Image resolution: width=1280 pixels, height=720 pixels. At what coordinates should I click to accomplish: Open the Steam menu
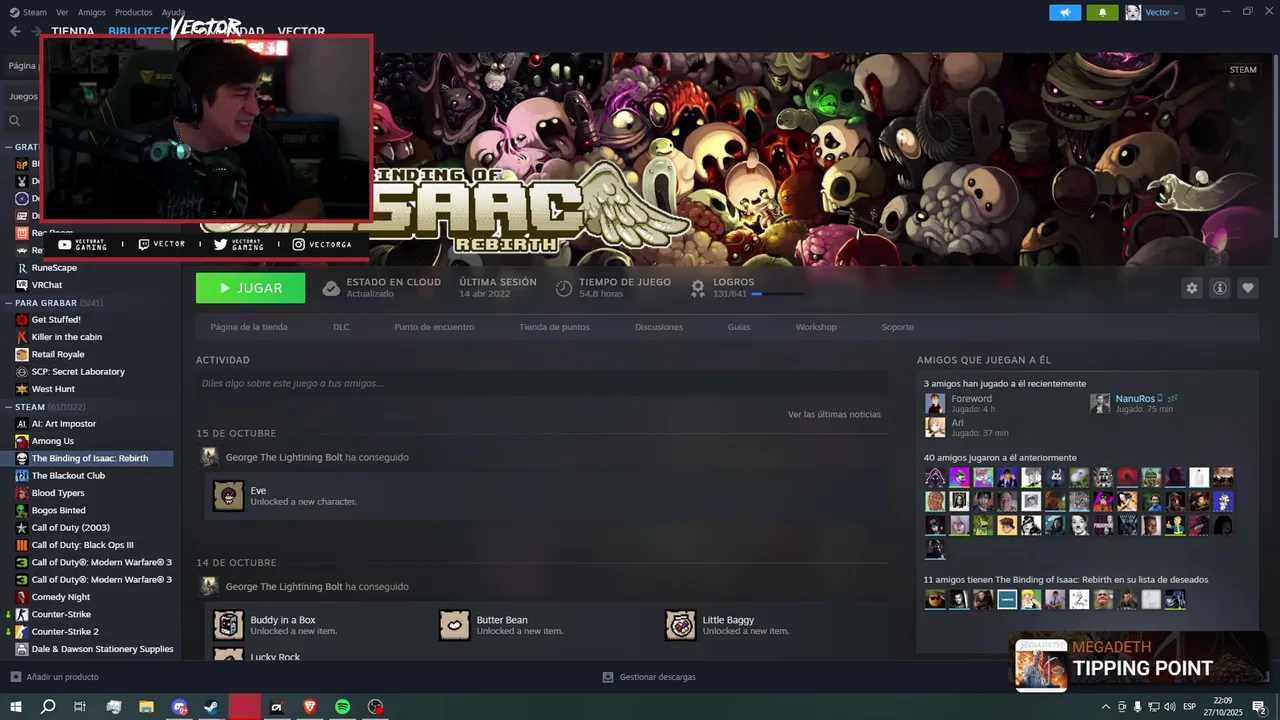(x=35, y=12)
